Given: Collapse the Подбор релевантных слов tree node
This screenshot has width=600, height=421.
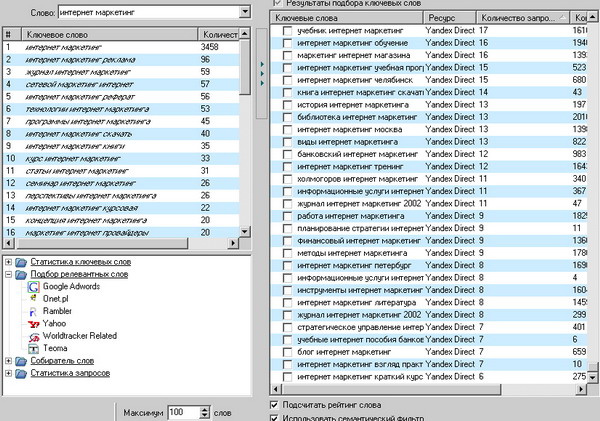Looking at the screenshot, I should (8, 275).
